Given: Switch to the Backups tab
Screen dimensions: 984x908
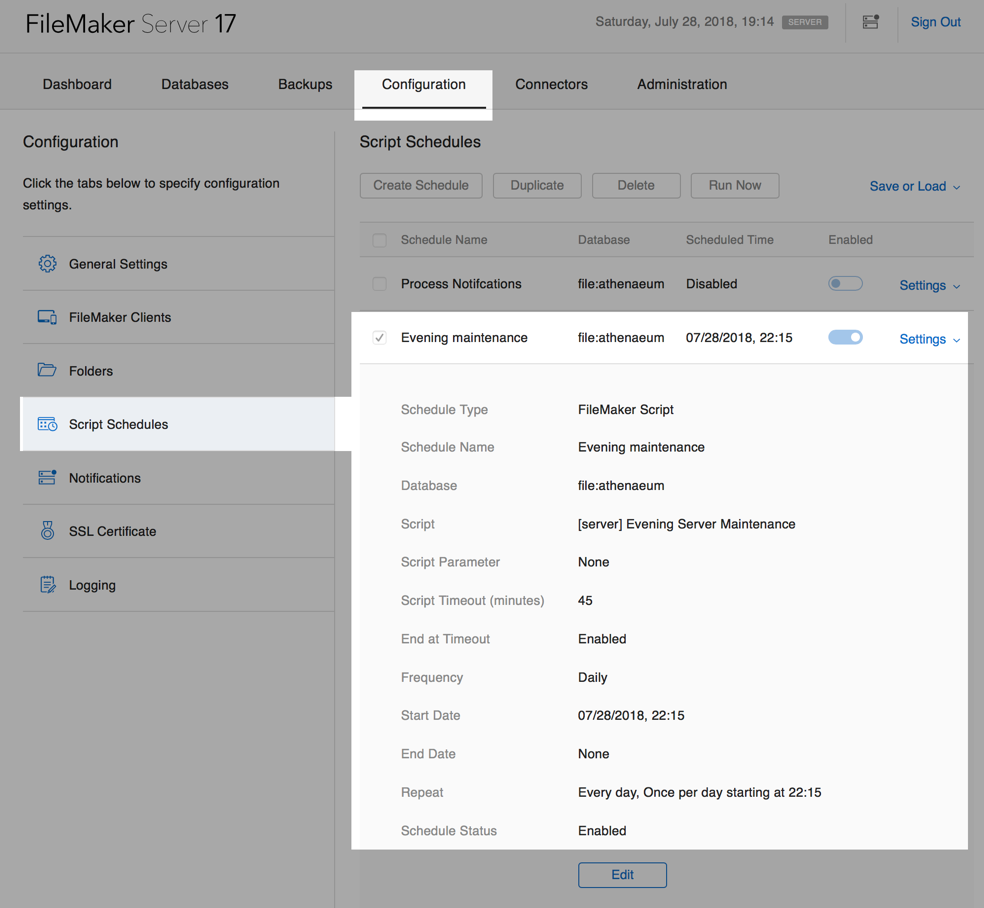Looking at the screenshot, I should (305, 84).
